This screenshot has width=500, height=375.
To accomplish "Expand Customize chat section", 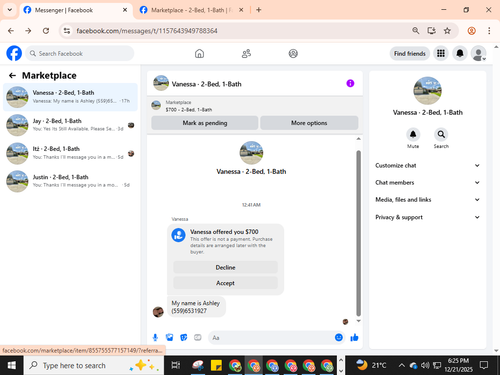I will (428, 165).
